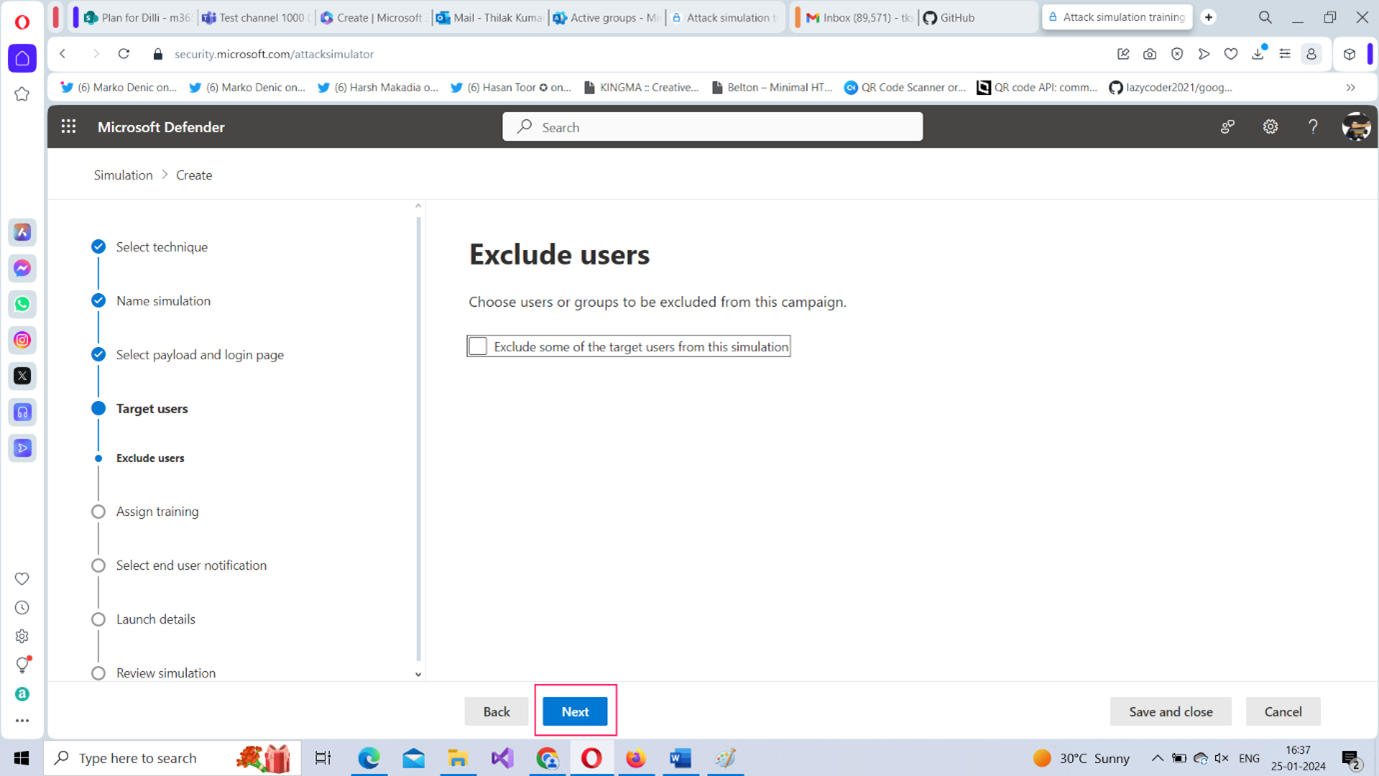Select the Assign training step circle

tap(98, 512)
